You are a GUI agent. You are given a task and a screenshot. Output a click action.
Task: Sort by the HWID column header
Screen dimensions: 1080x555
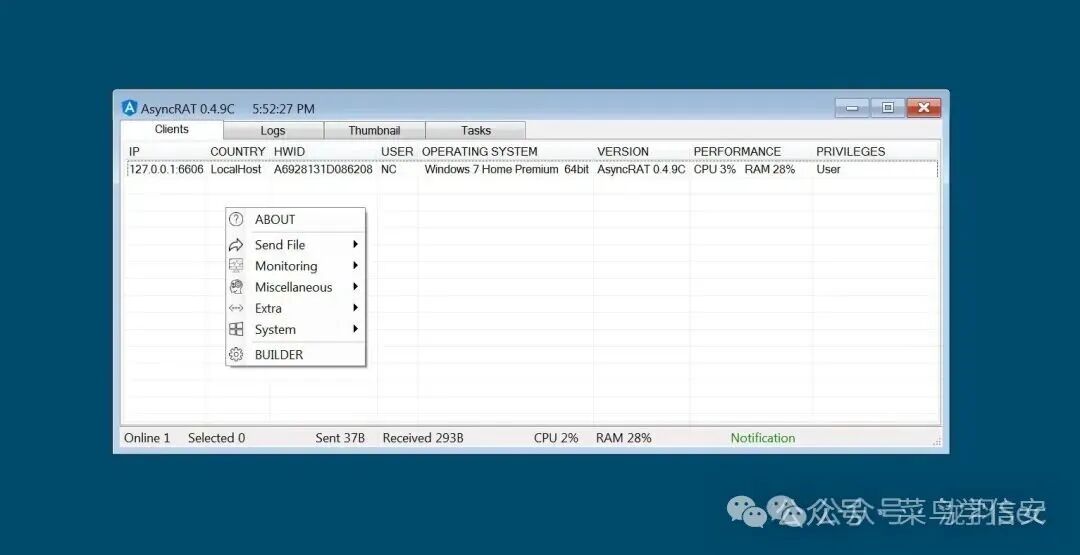289,151
